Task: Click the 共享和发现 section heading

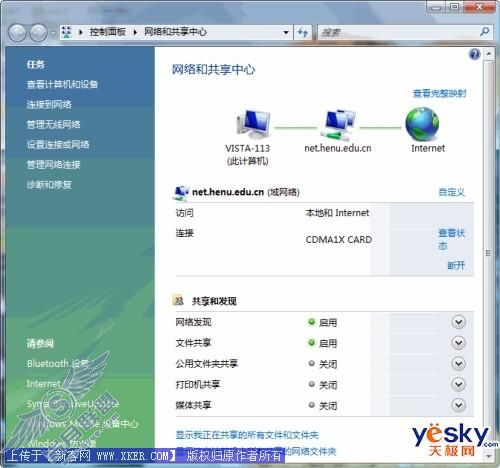Action: click(x=214, y=301)
